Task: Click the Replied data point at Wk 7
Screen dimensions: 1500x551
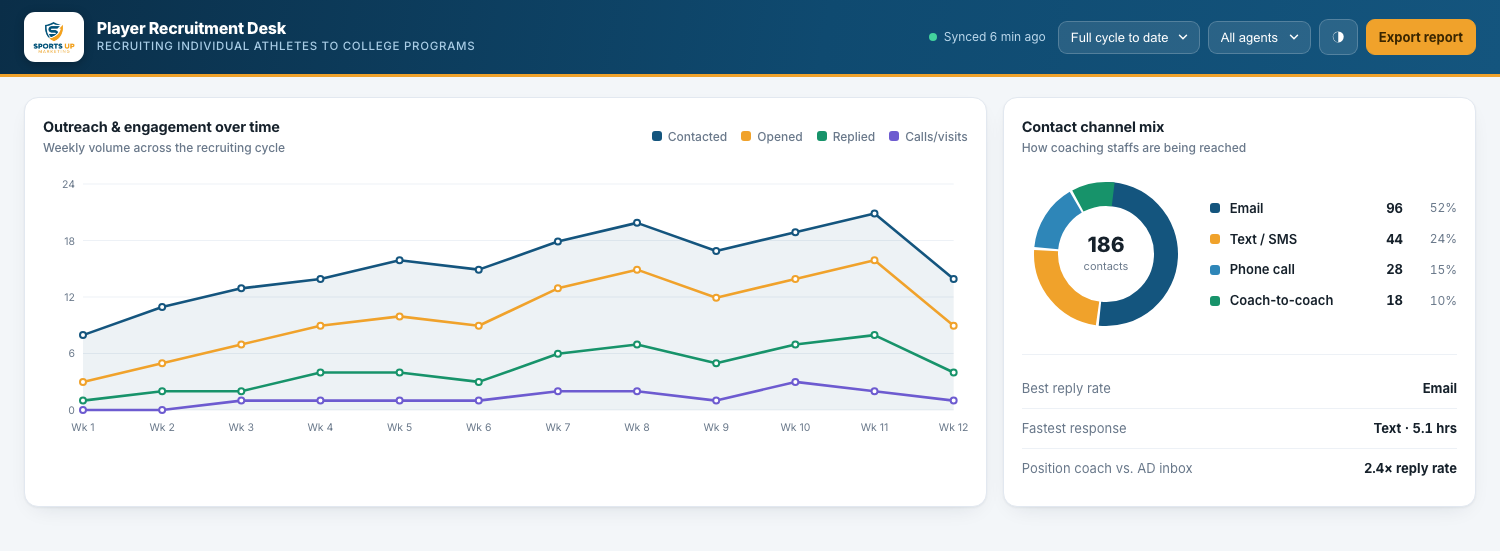Action: click(558, 354)
